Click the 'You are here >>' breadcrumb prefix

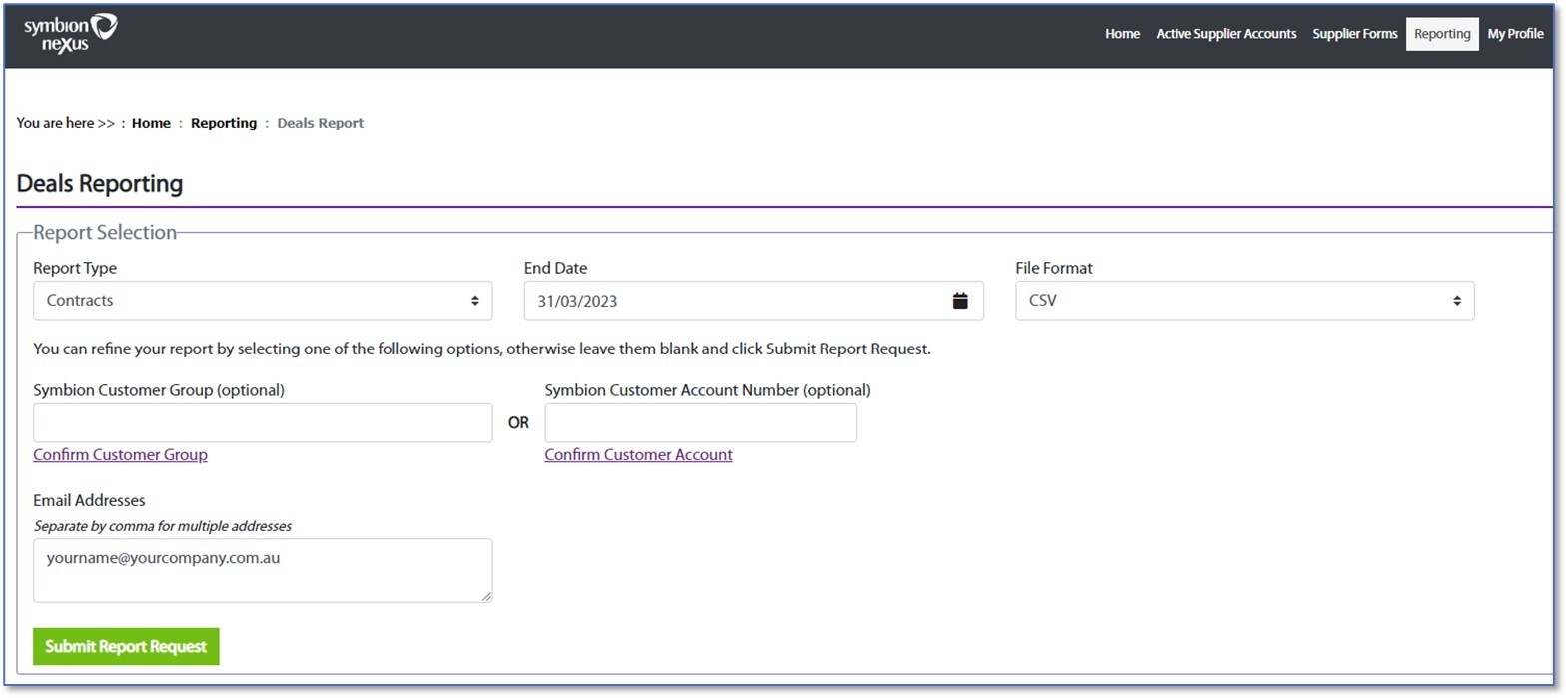(x=65, y=123)
